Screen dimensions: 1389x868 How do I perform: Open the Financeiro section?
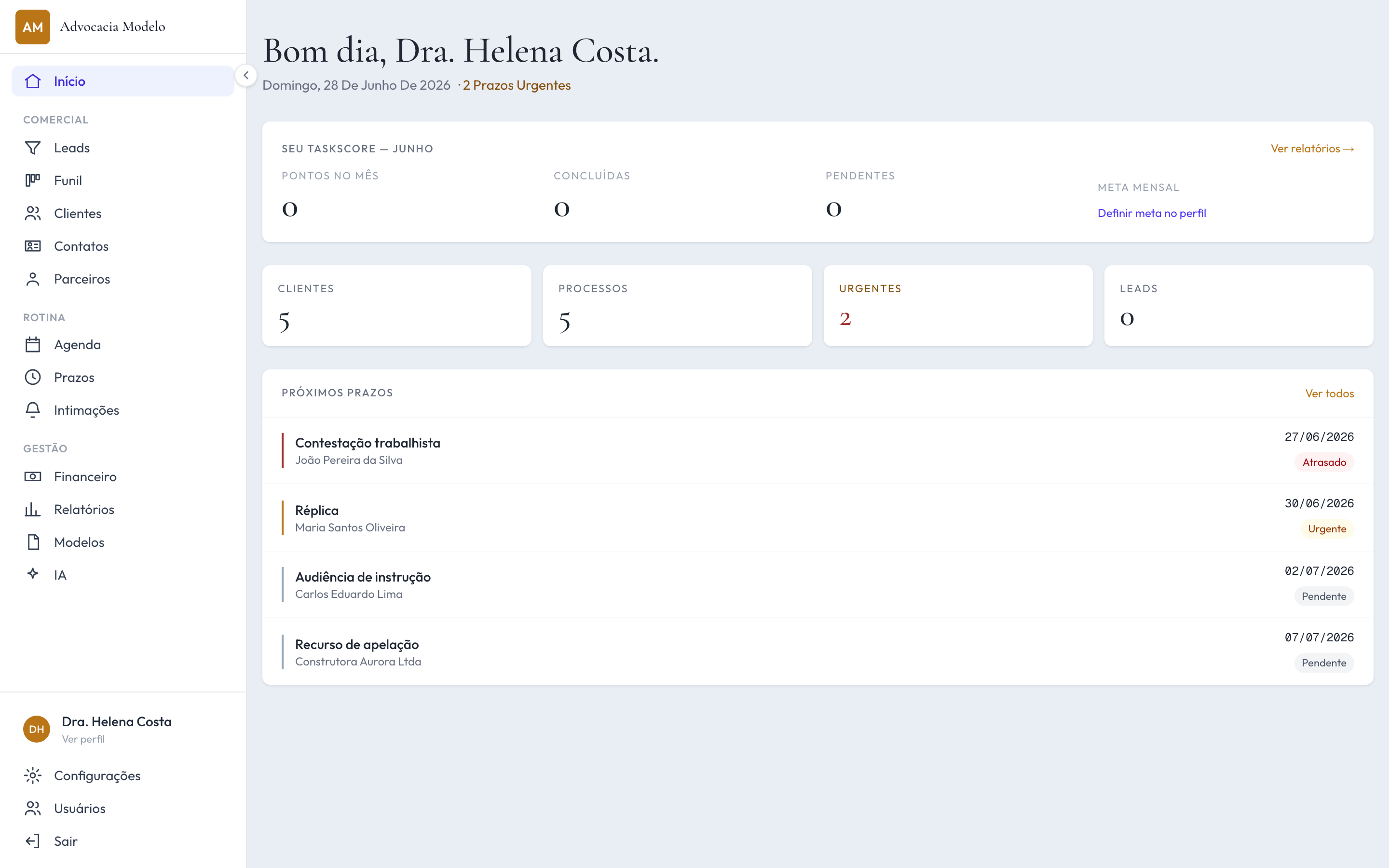[123, 476]
